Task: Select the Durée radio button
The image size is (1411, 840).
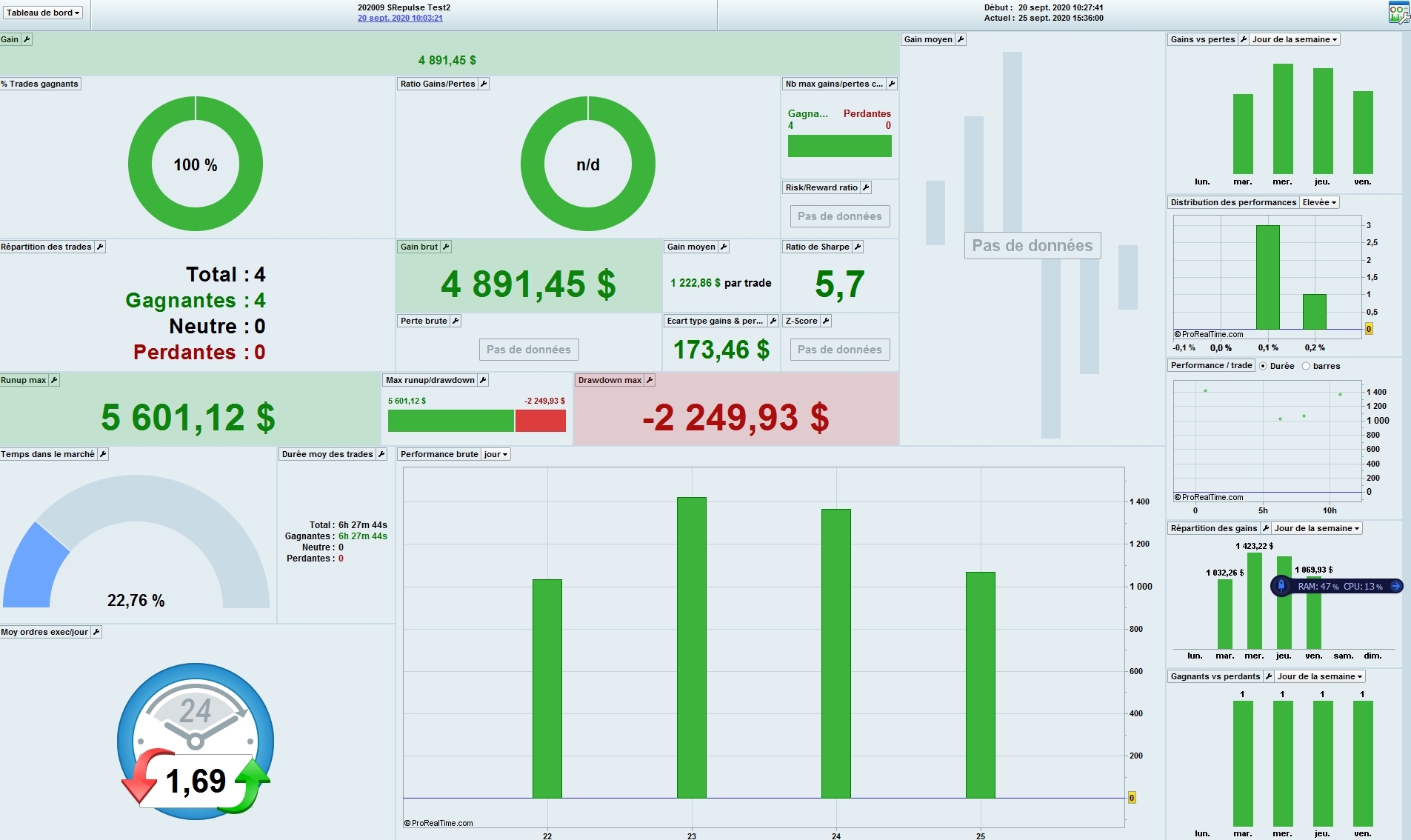Action: click(1263, 366)
